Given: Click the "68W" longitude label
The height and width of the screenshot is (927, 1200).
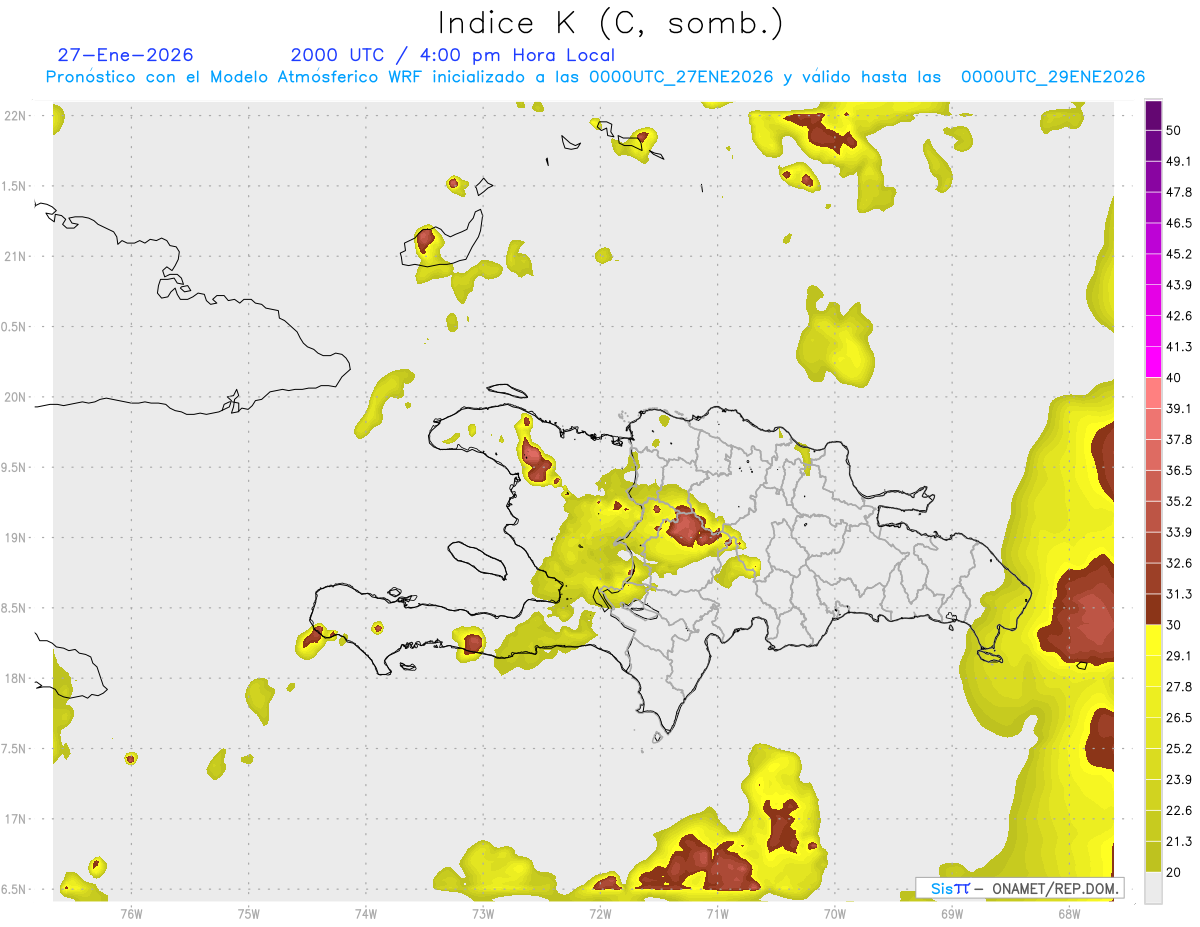Looking at the screenshot, I should pos(1069,913).
